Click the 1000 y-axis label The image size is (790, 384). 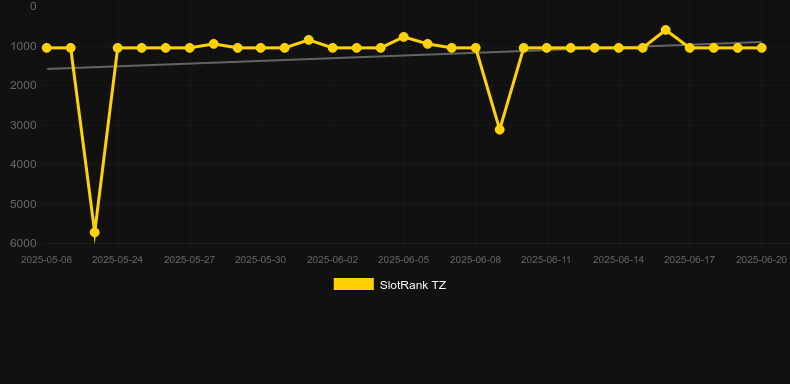tap(24, 46)
